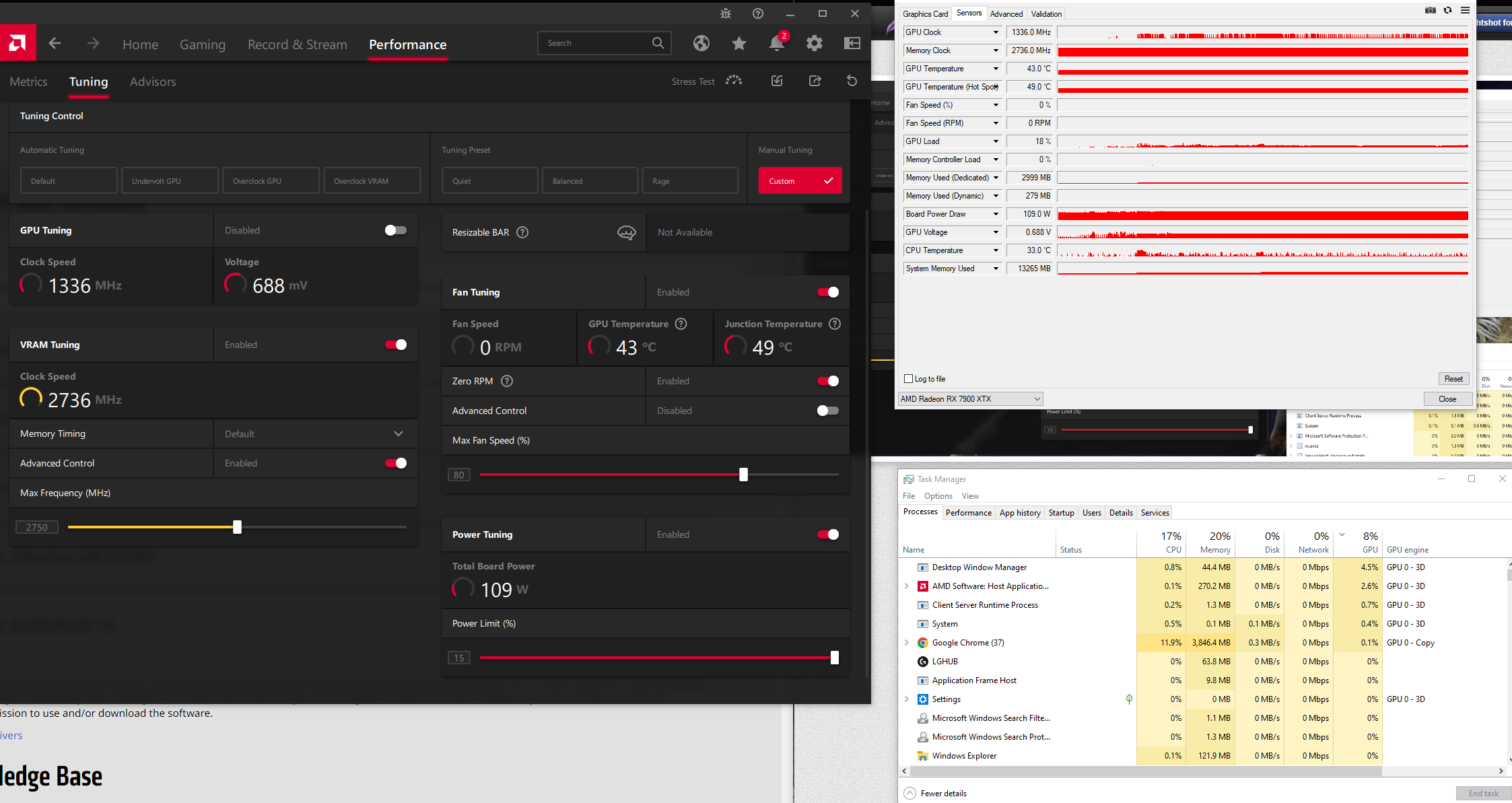Choose the Rage tuning preset
This screenshot has width=1512, height=803.
click(690, 180)
